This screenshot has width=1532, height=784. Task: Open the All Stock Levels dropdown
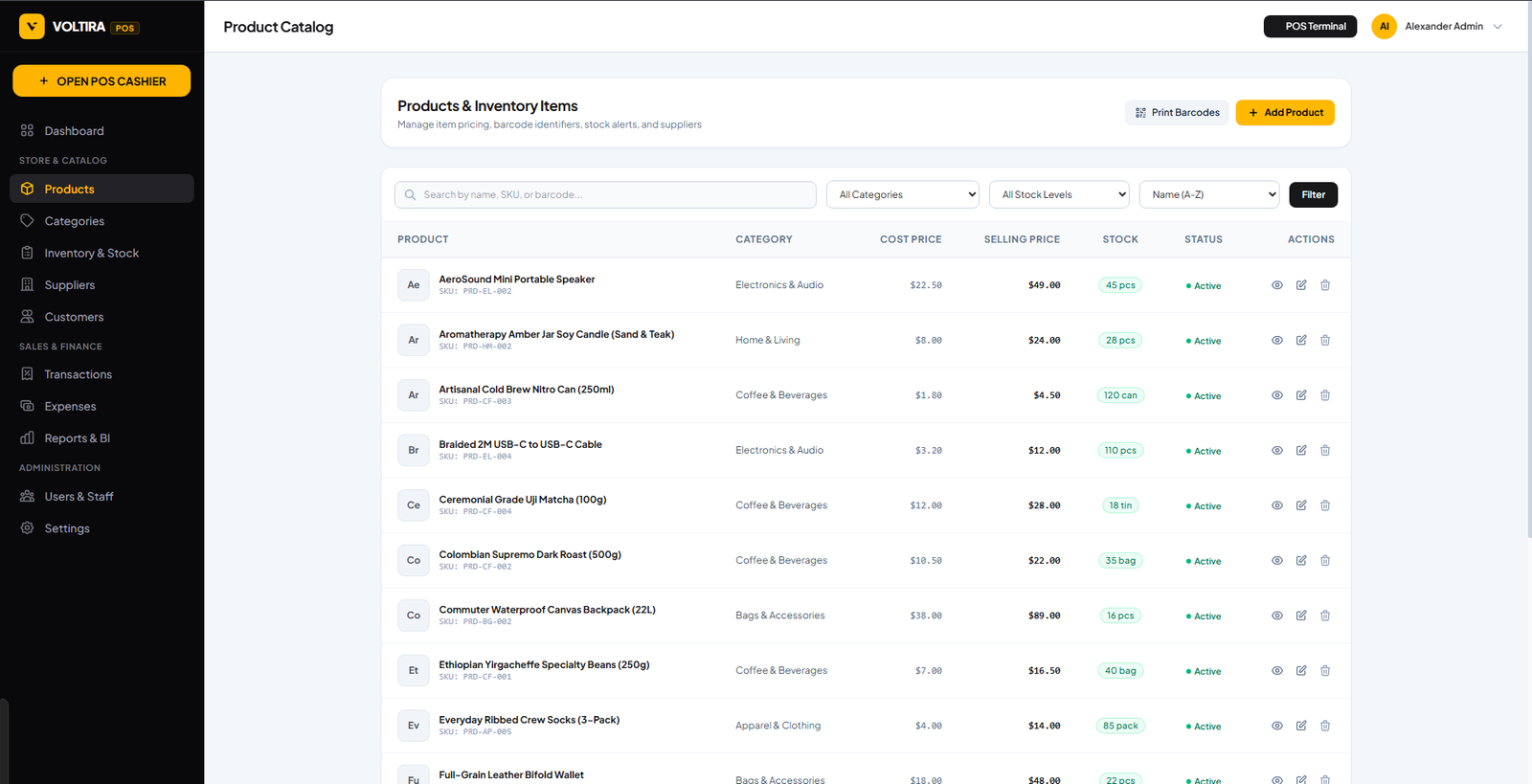click(1059, 194)
